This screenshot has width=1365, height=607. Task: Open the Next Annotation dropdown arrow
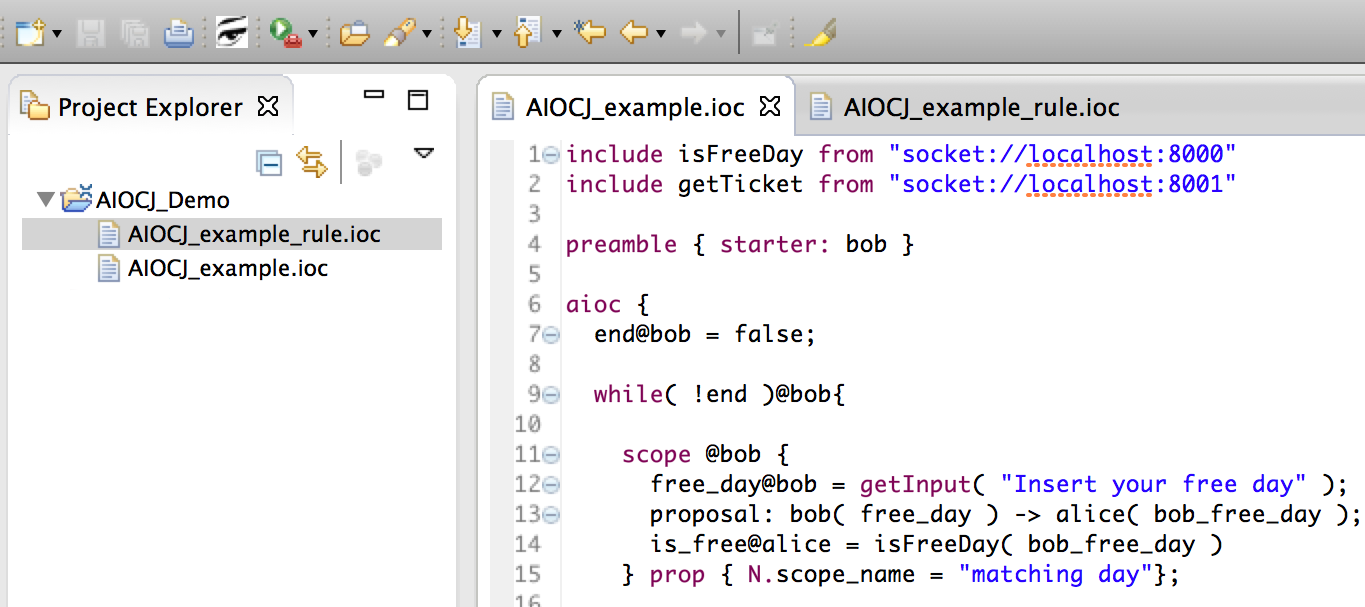(x=496, y=34)
